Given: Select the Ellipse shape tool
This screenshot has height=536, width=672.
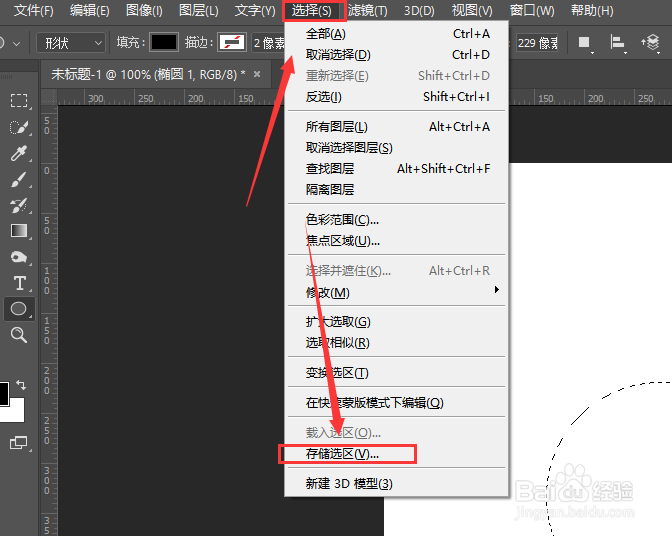Looking at the screenshot, I should tap(19, 308).
